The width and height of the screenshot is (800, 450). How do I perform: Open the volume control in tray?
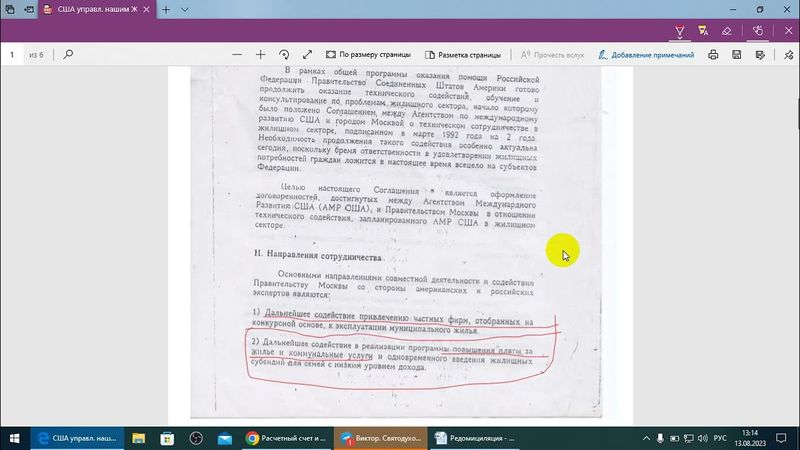pos(703,438)
